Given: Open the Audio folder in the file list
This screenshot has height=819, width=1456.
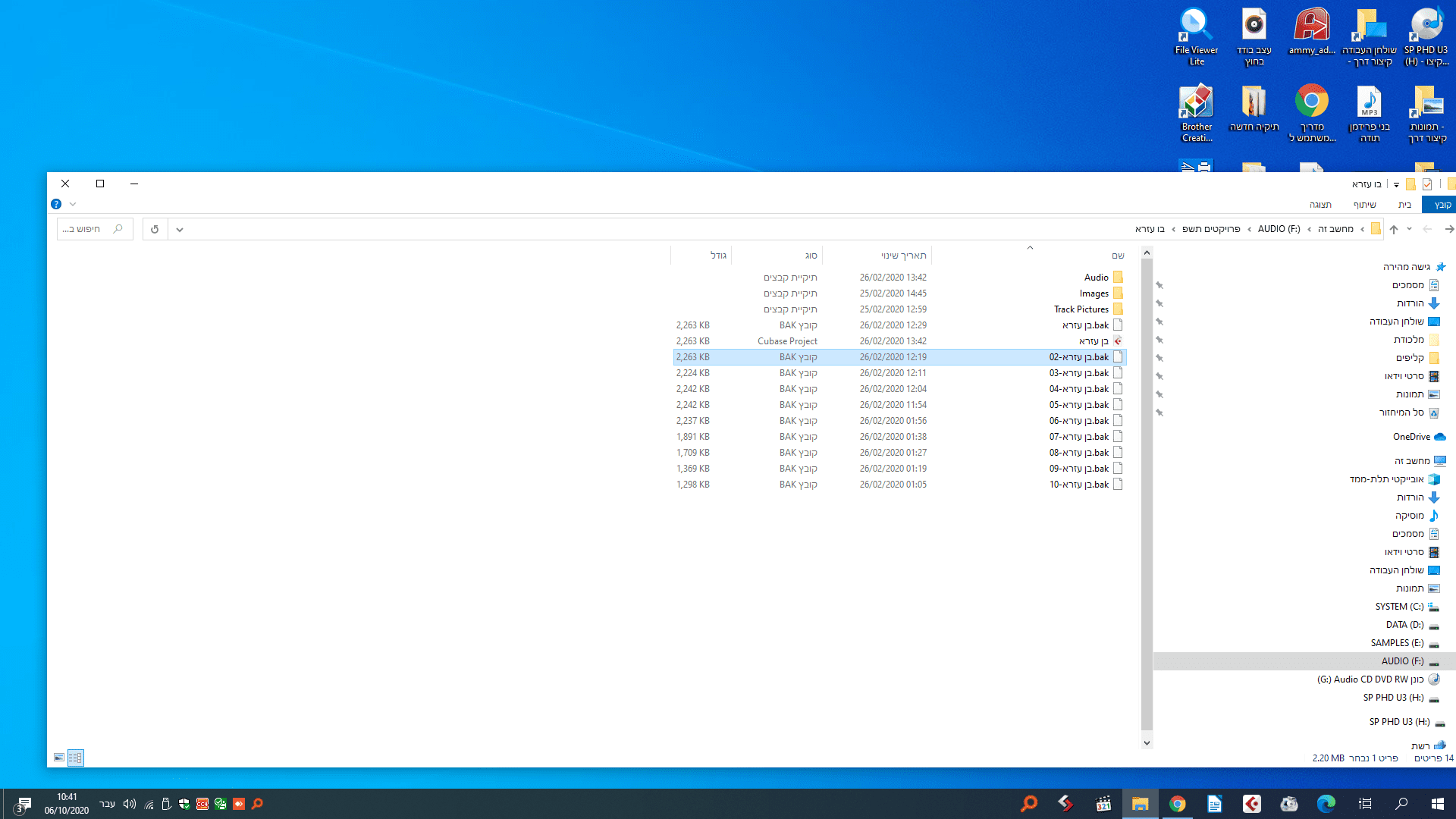Looking at the screenshot, I should coord(1096,278).
